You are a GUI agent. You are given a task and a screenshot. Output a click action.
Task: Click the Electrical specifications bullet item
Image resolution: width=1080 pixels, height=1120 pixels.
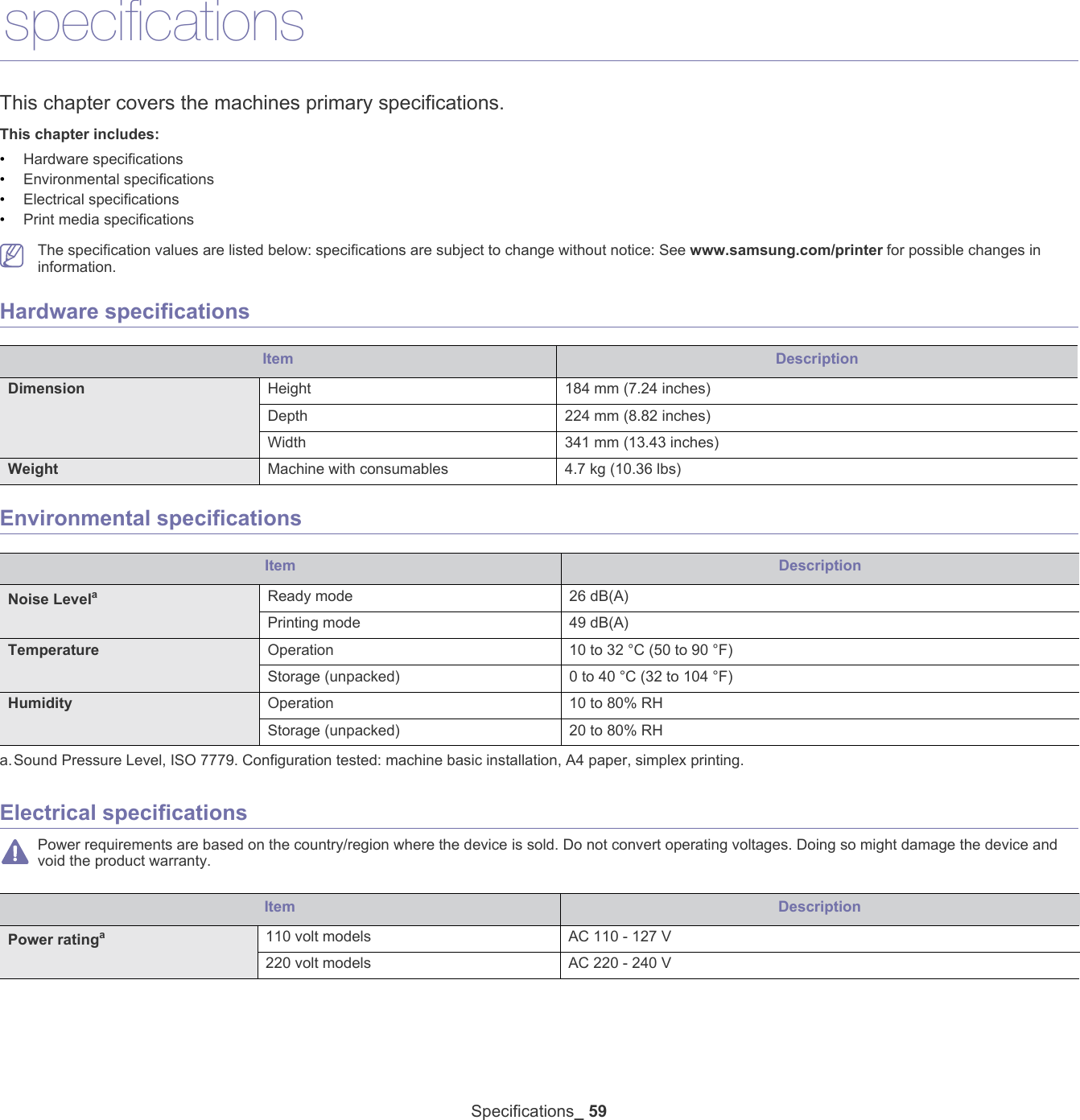tap(101, 199)
